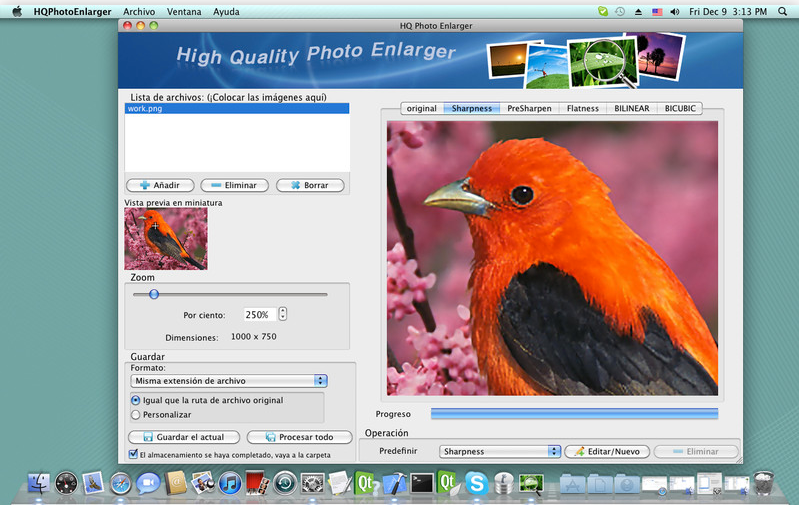Click the Apple menu logo
799x505 pixels.
[17, 11]
